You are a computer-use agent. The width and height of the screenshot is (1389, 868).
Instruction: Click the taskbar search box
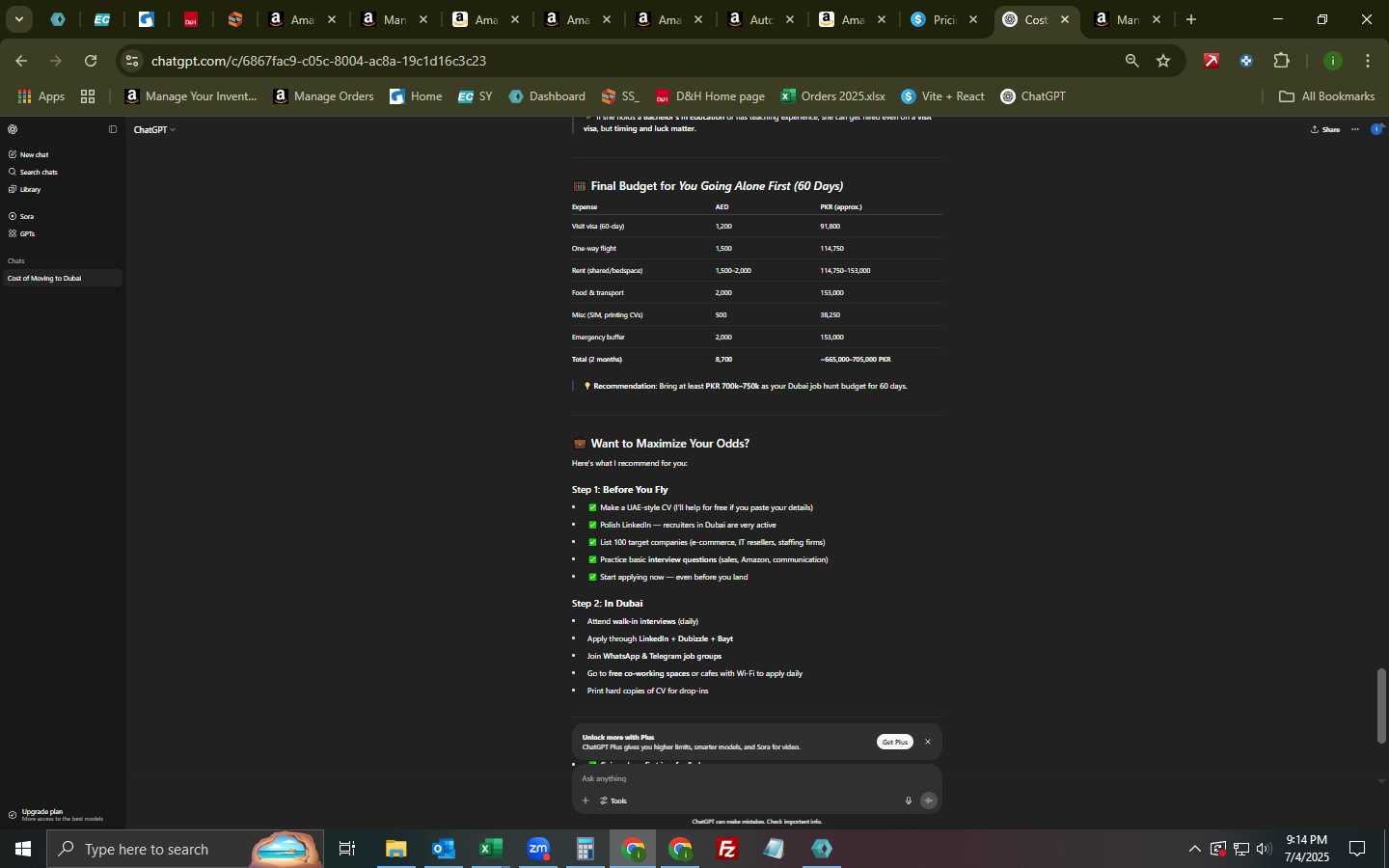pos(183,849)
